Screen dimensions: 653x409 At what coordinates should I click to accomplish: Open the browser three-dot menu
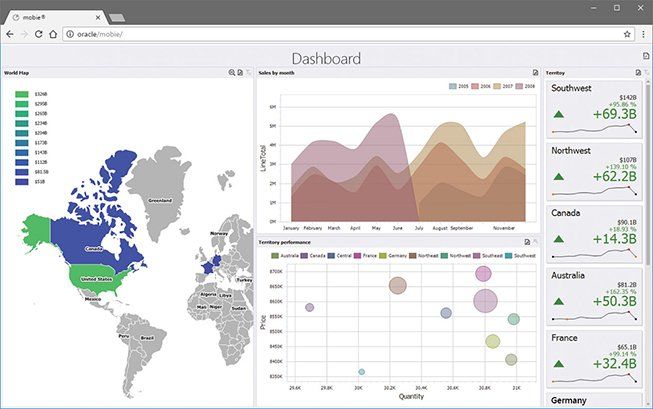(642, 34)
